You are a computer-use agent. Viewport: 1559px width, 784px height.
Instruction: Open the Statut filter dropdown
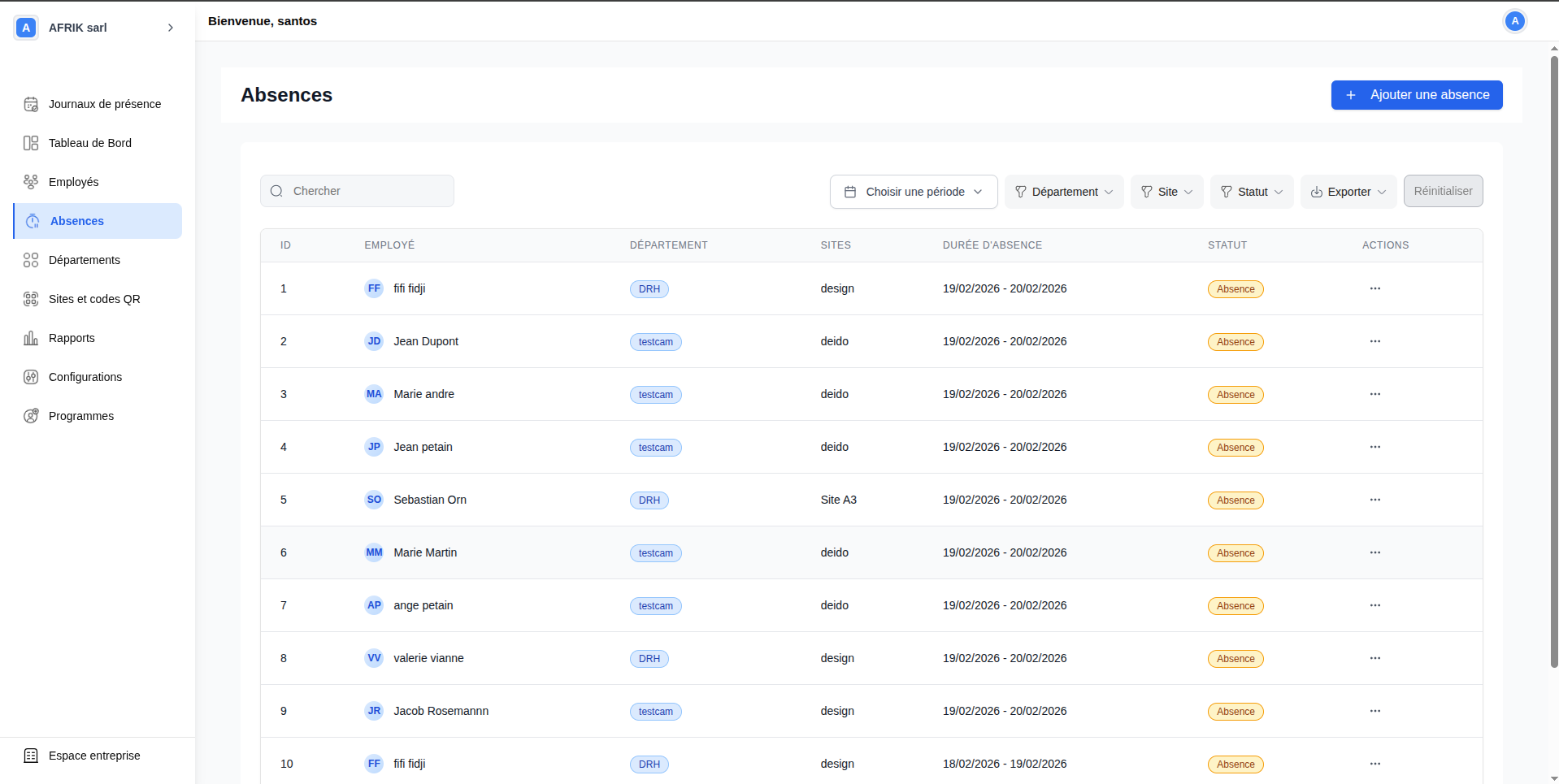[1251, 192]
